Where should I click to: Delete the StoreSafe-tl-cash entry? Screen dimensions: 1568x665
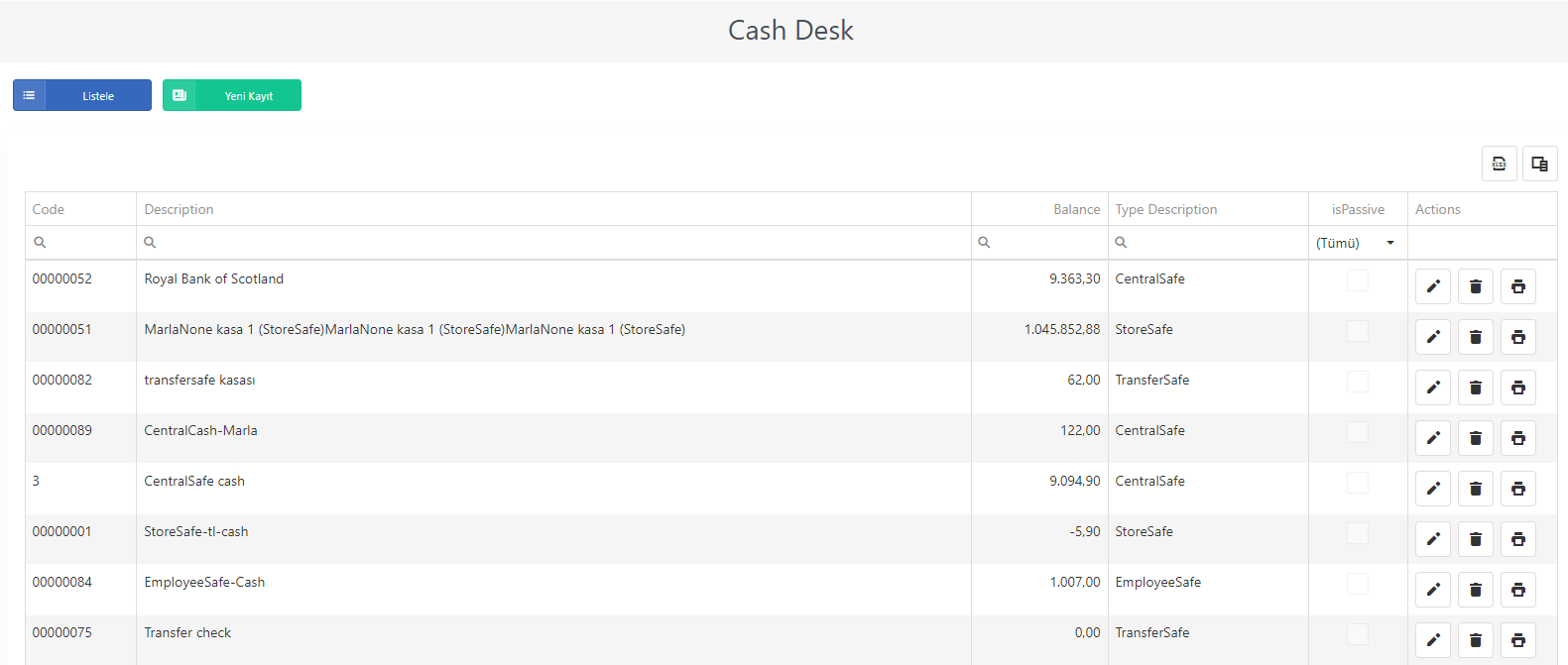1476,539
